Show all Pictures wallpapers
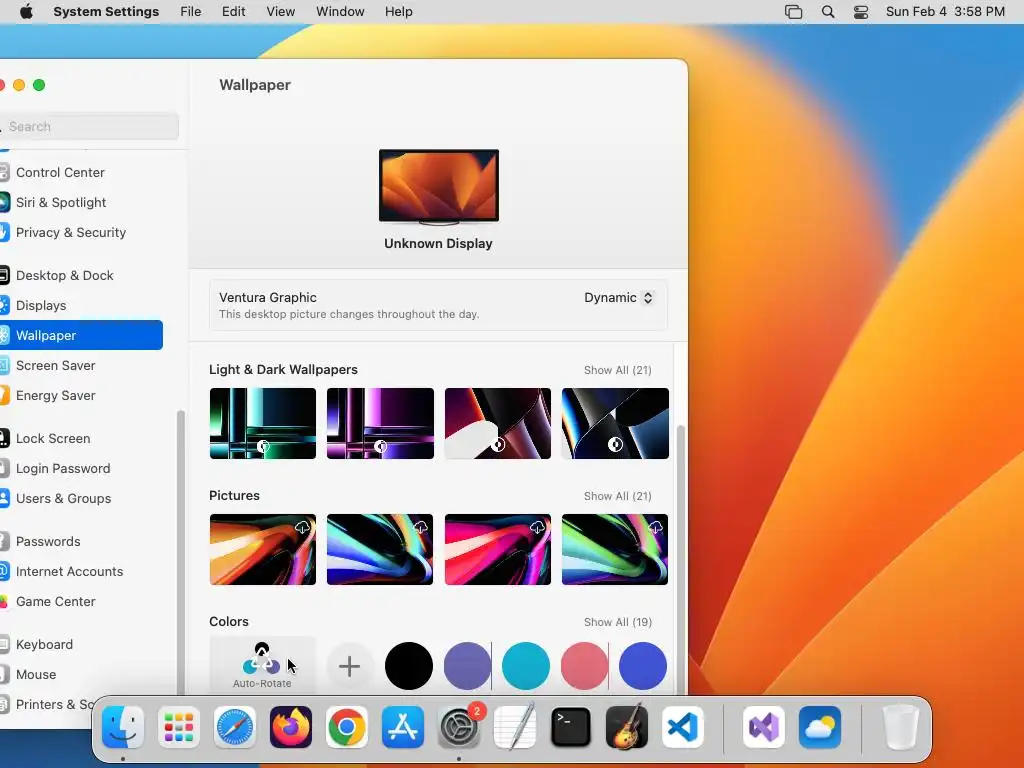This screenshot has width=1024, height=768. pyautogui.click(x=618, y=496)
